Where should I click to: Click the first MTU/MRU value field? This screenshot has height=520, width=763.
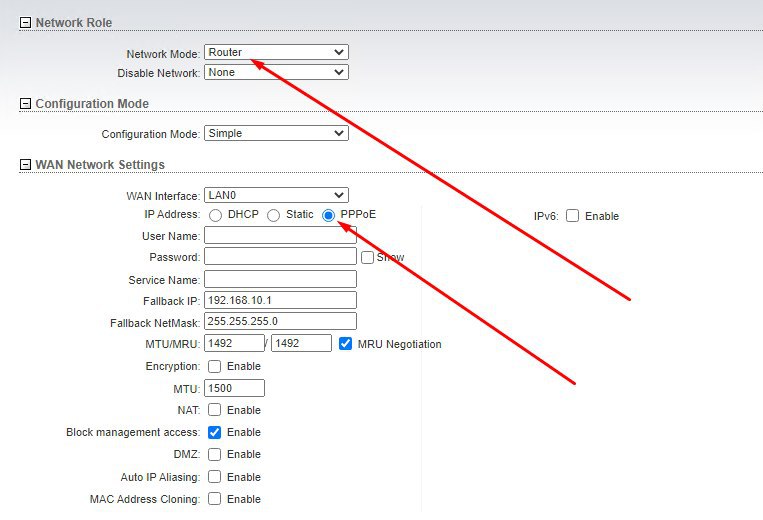234,343
